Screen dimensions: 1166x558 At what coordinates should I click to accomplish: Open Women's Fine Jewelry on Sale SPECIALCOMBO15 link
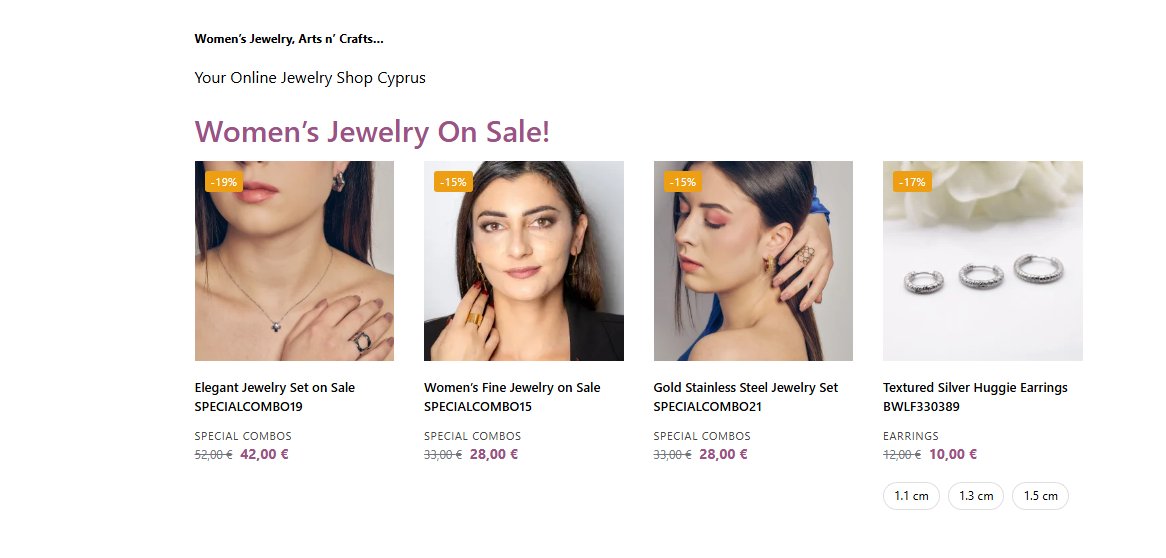coord(511,397)
